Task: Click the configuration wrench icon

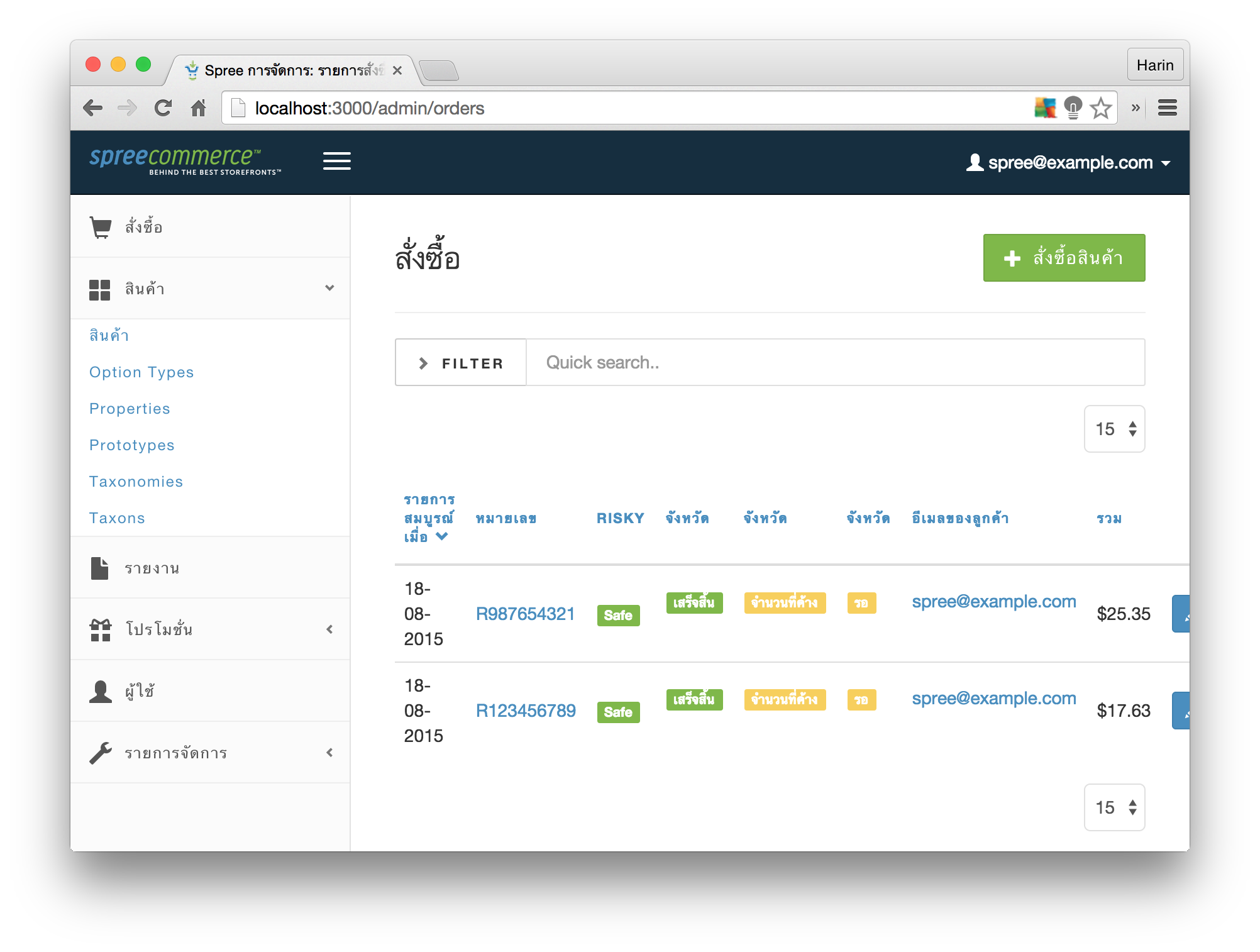Action: pyautogui.click(x=101, y=753)
